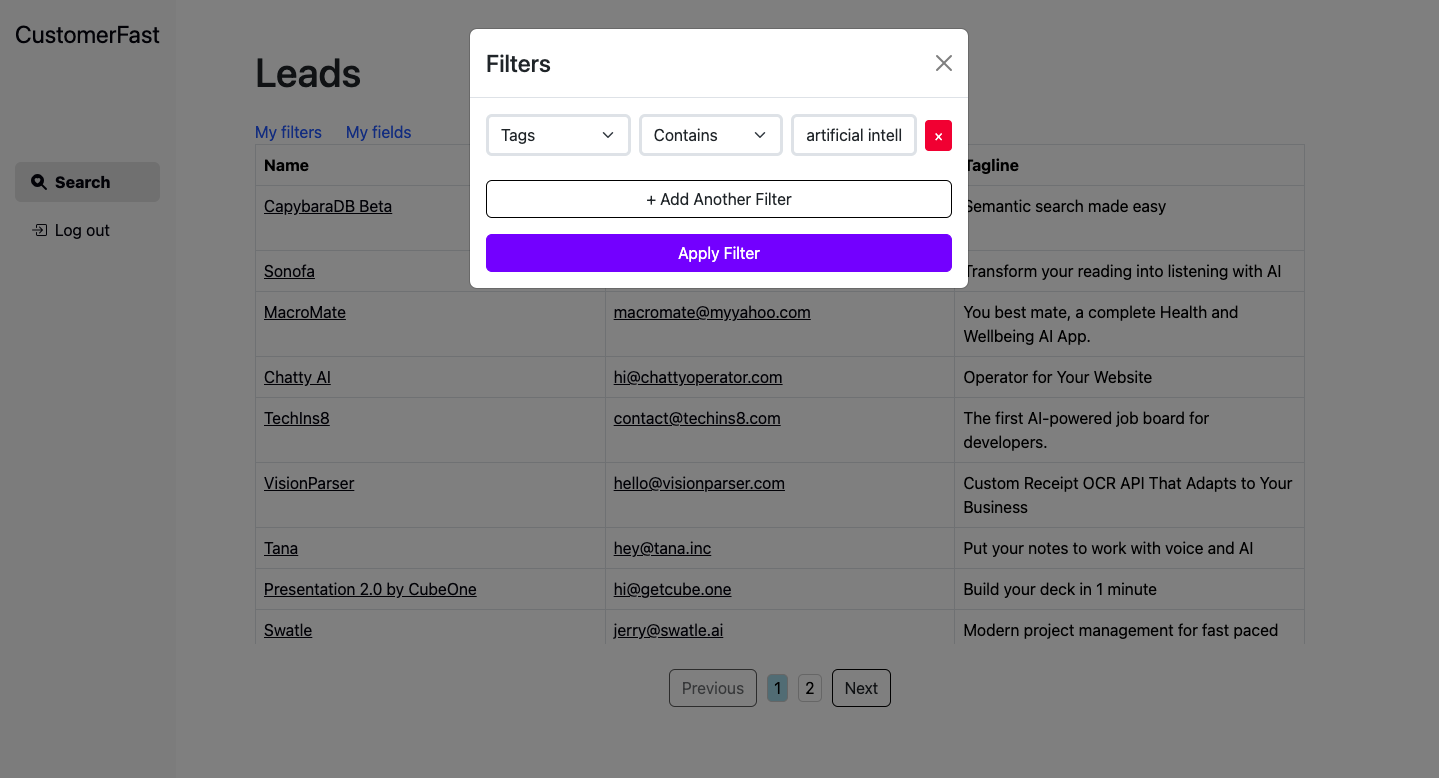Viewport: 1439px width, 778px height.
Task: Open the MacroMate lead
Action: (x=305, y=312)
